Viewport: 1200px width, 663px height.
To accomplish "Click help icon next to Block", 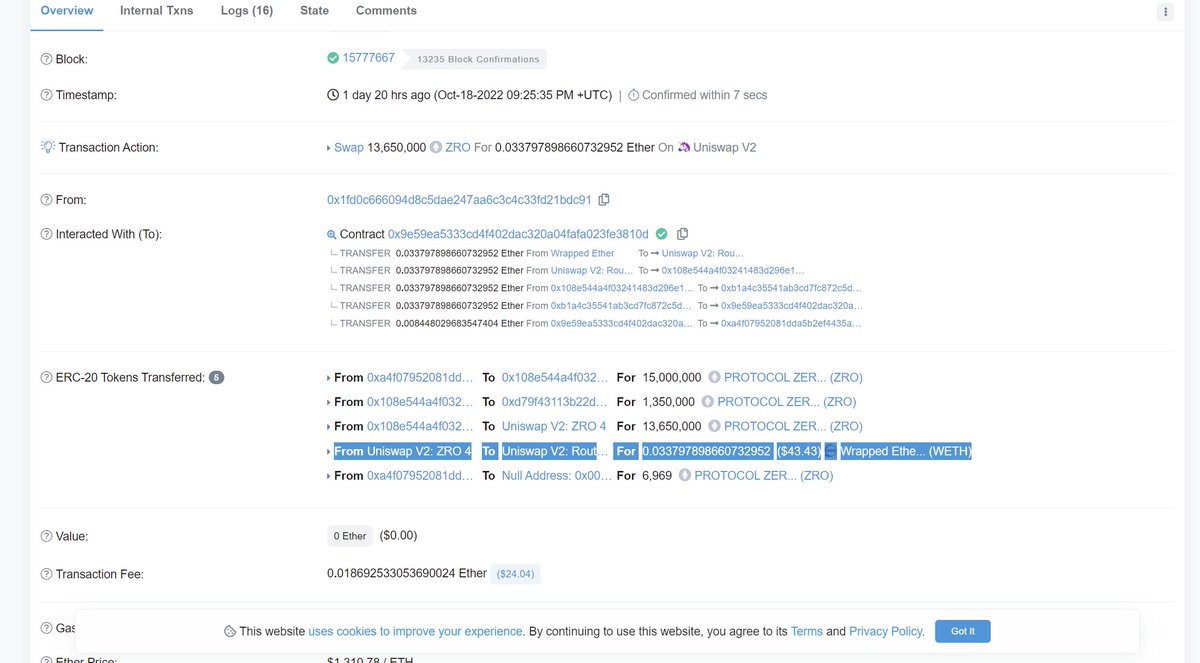I will coord(46,59).
